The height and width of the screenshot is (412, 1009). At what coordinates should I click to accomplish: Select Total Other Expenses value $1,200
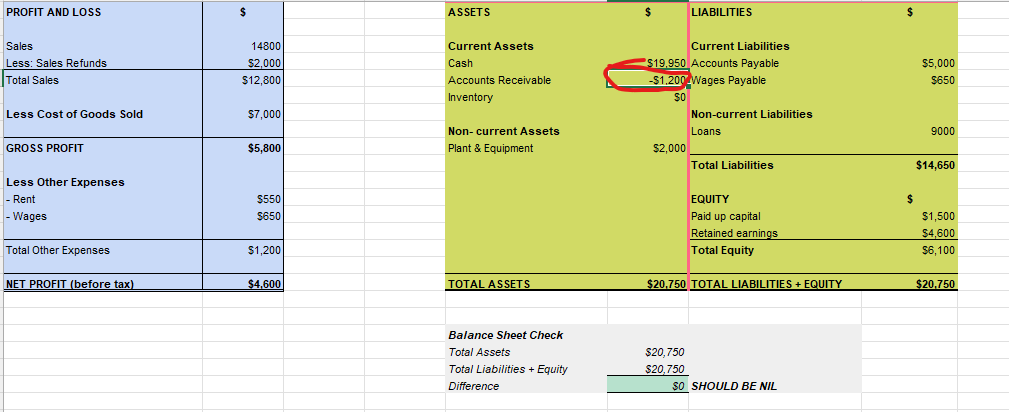pyautogui.click(x=264, y=250)
